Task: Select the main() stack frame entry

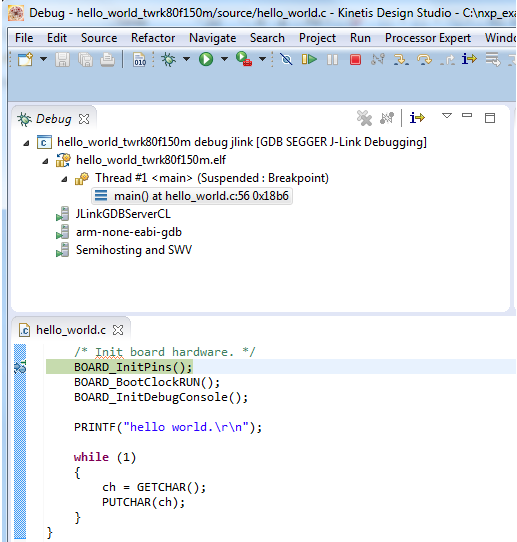Action: tap(192, 196)
